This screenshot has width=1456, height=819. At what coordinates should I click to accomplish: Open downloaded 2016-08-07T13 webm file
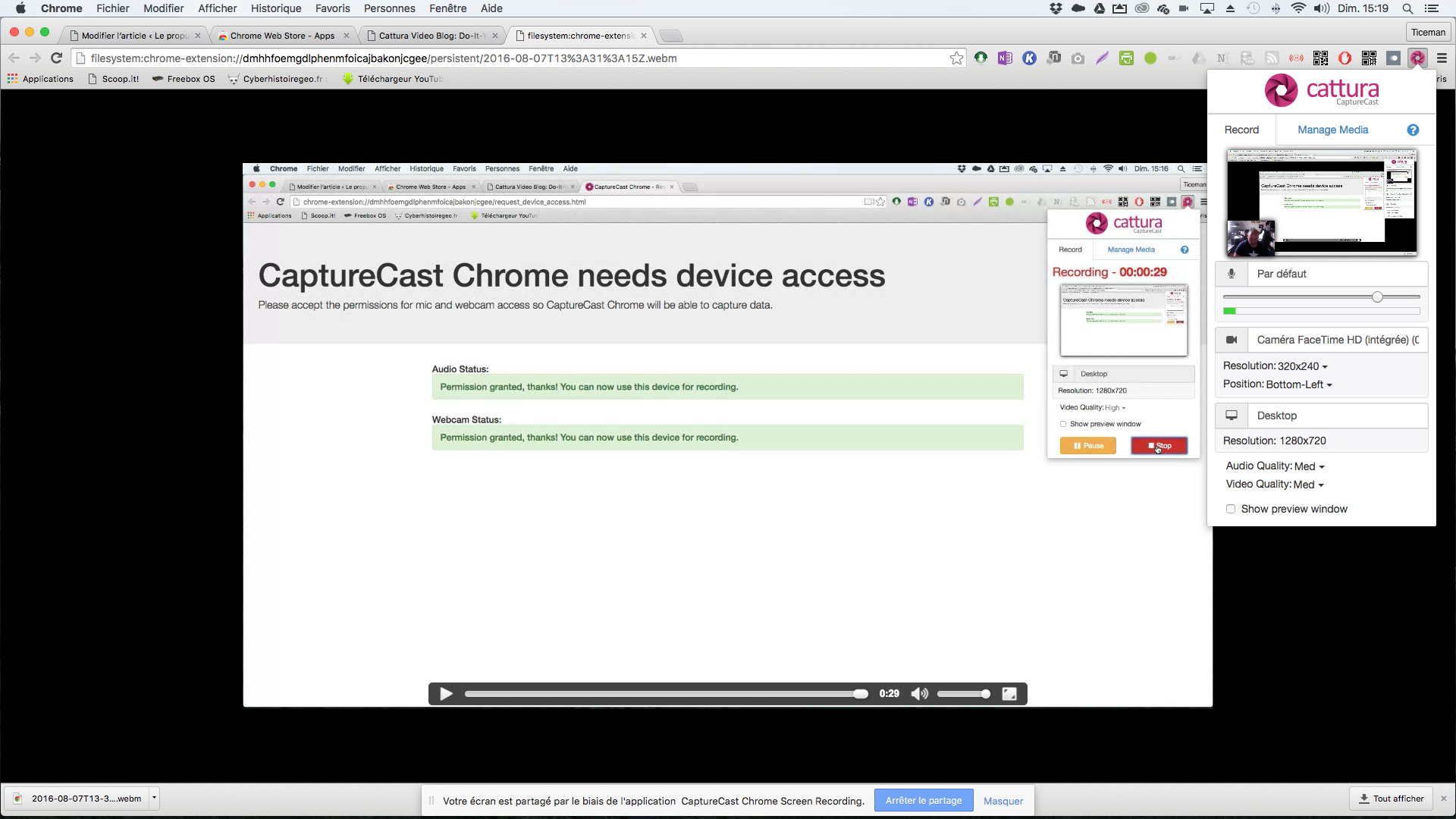[x=78, y=799]
